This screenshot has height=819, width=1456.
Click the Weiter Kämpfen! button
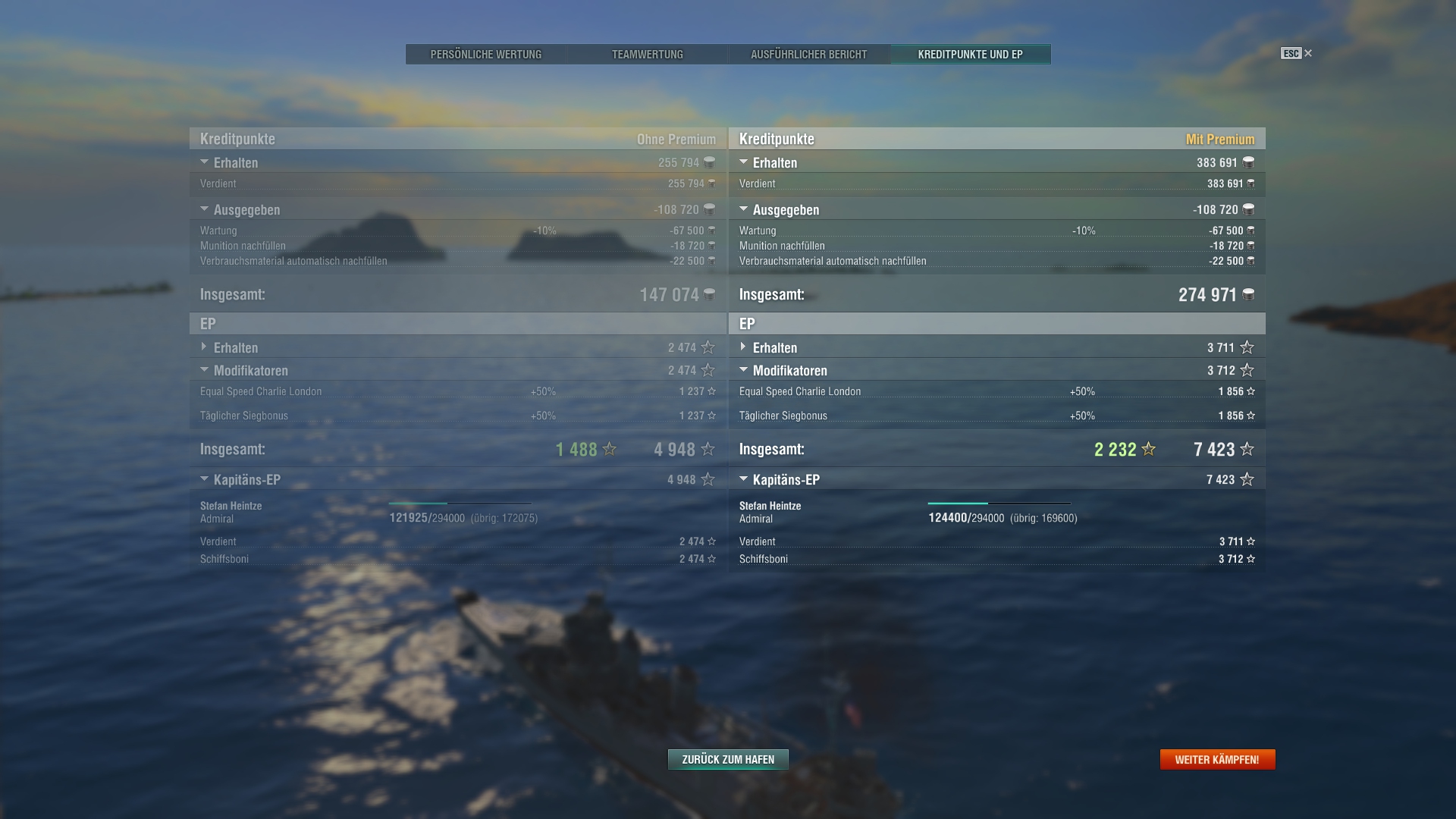(1217, 759)
